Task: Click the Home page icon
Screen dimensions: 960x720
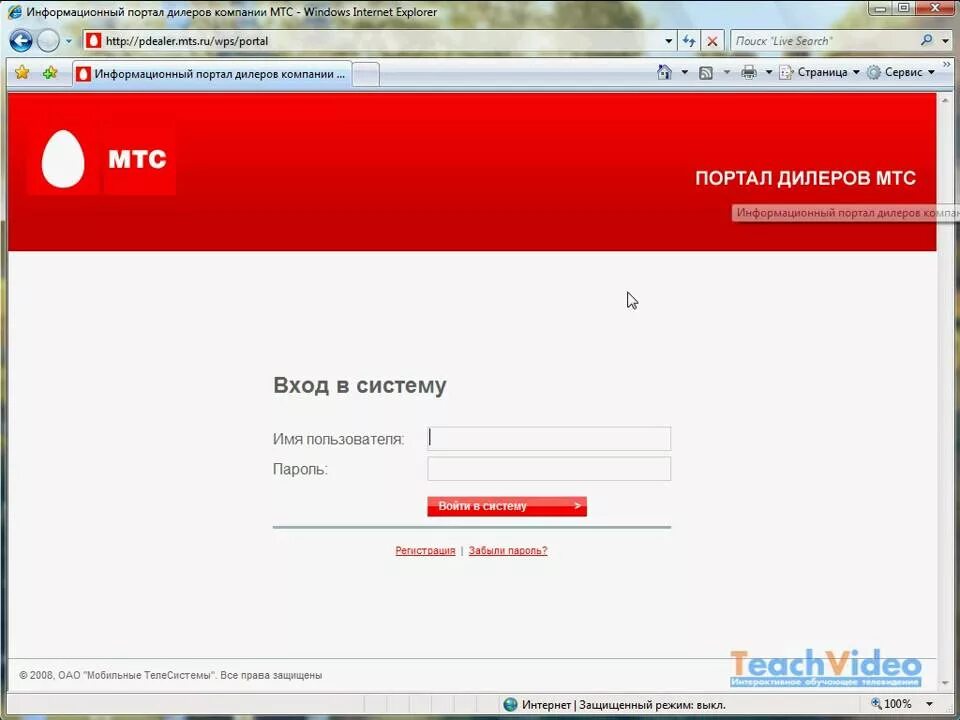Action: (x=664, y=72)
